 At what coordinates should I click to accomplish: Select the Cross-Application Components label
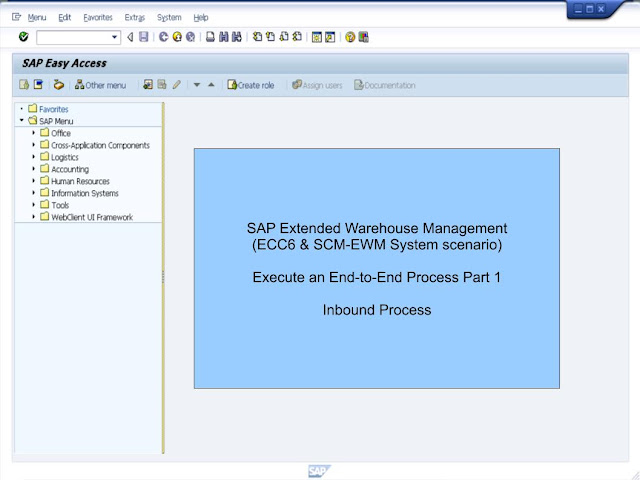pyautogui.click(x=100, y=145)
